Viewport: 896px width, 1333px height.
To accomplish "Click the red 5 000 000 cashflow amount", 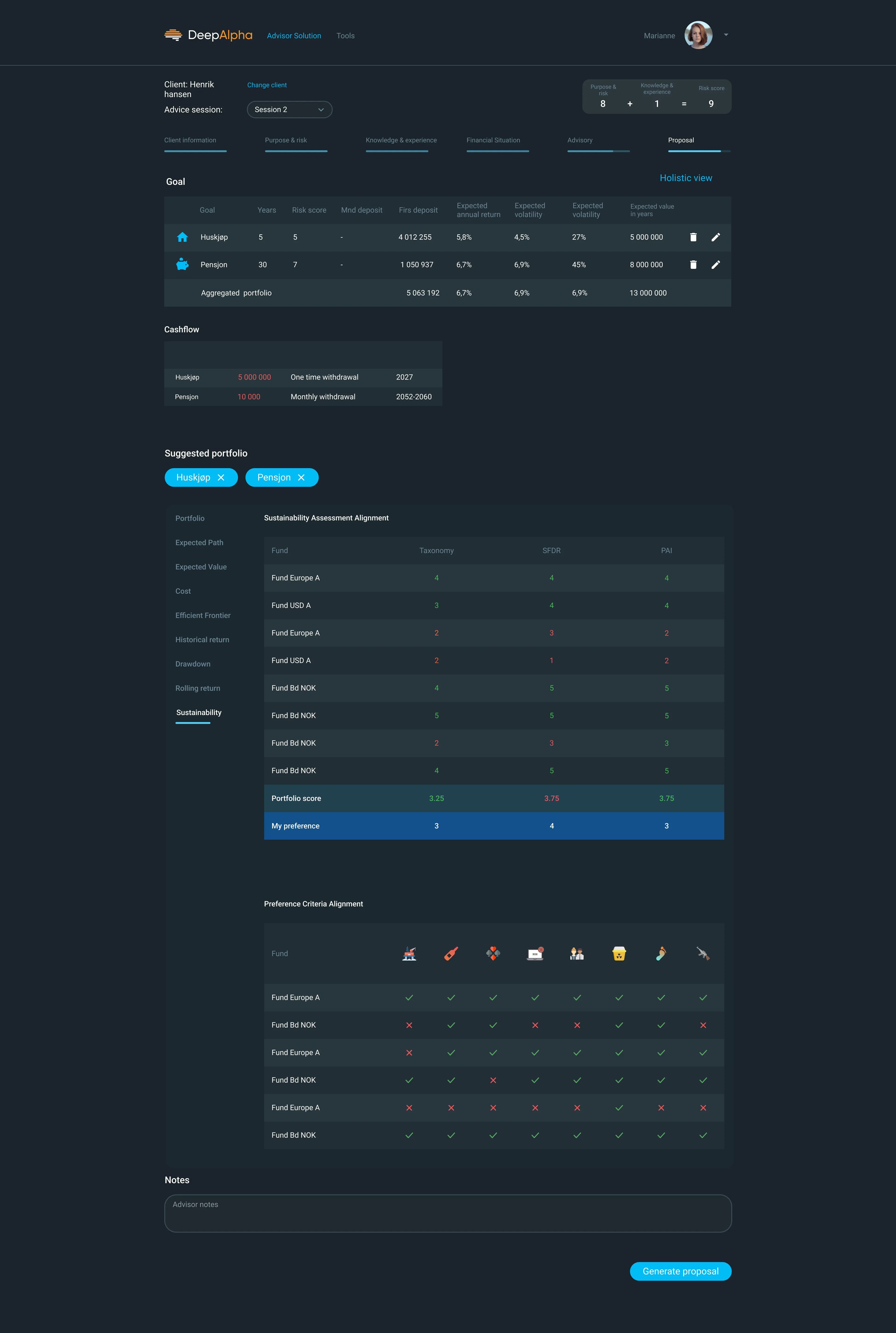I will pyautogui.click(x=254, y=378).
